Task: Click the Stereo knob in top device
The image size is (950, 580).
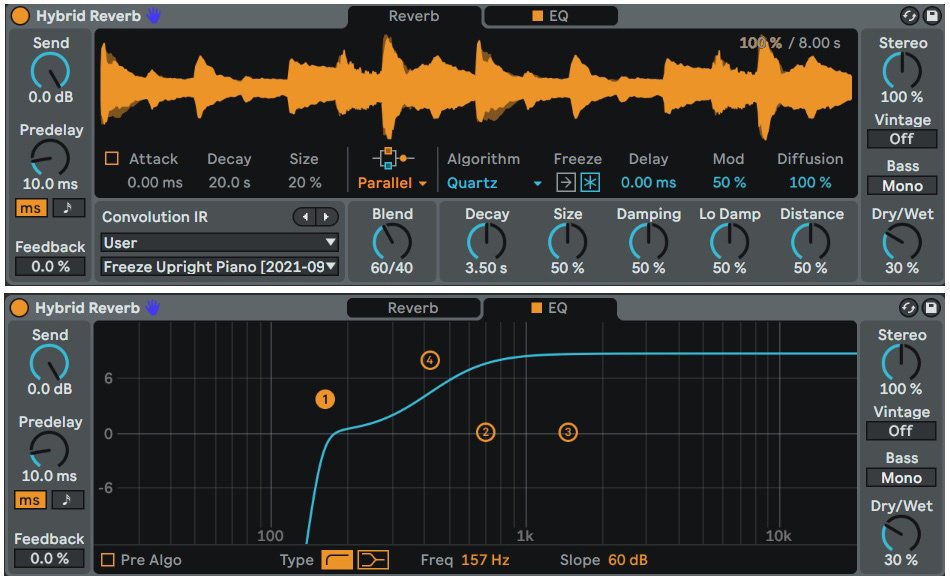Action: tap(902, 71)
